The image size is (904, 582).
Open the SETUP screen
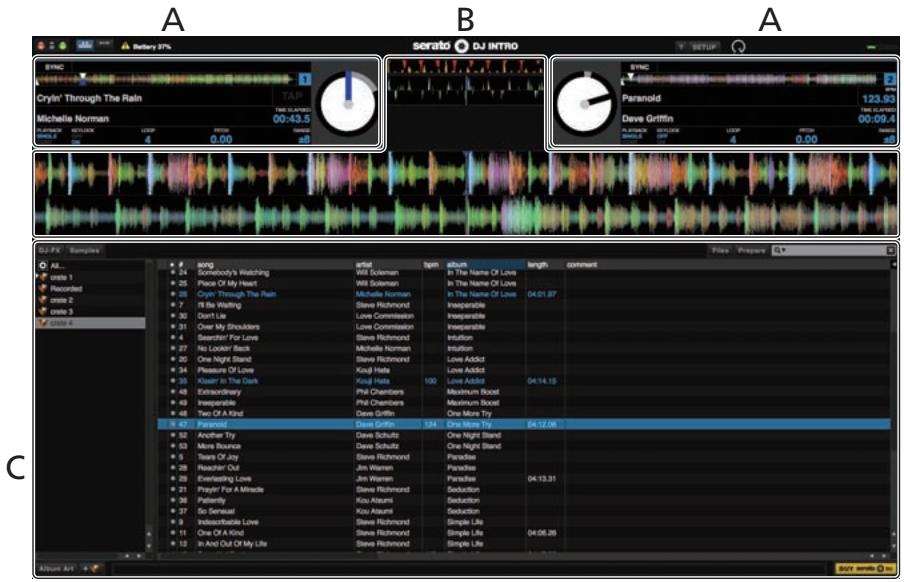point(703,47)
